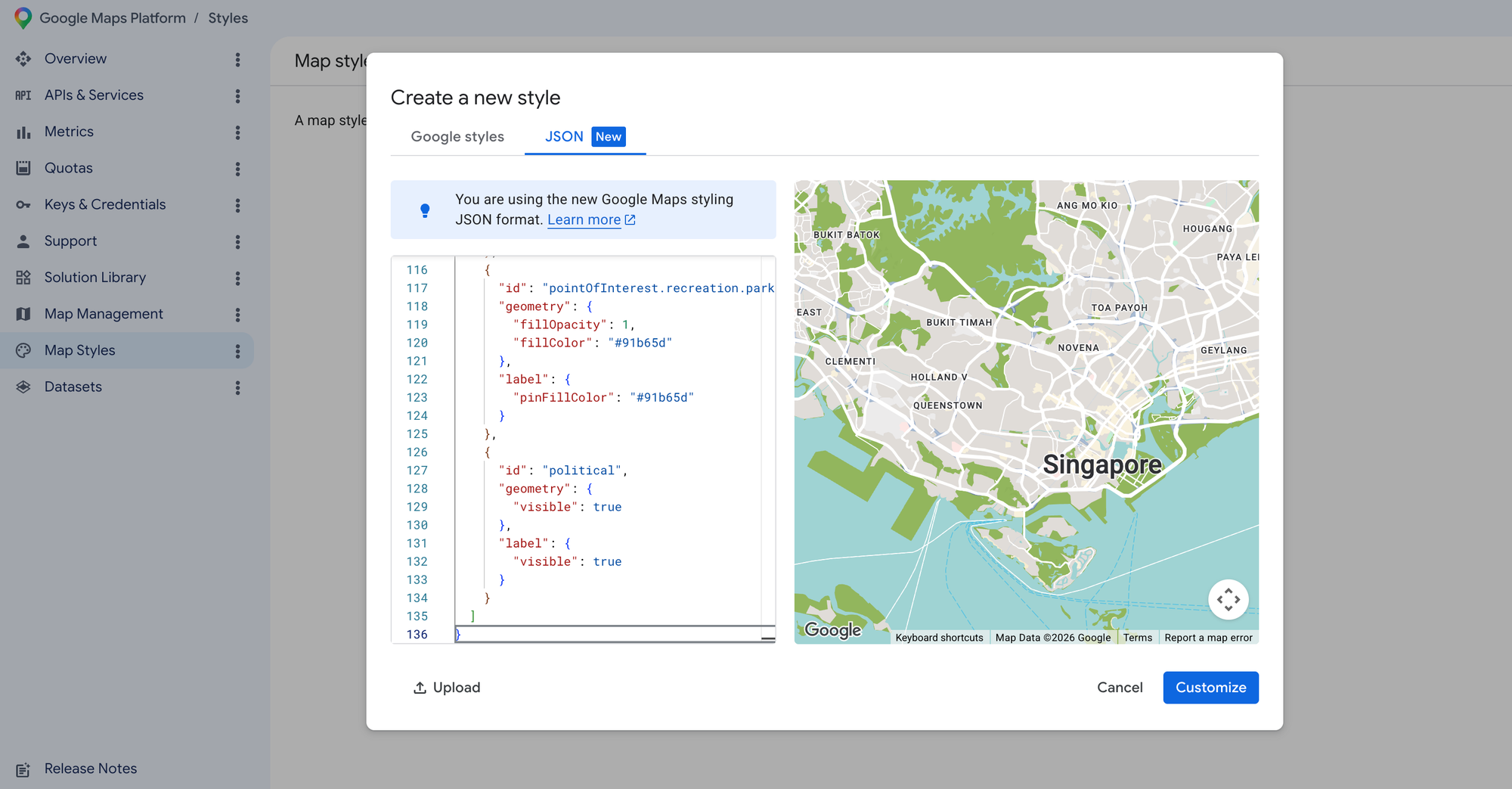Click the Customize button

pyautogui.click(x=1210, y=688)
